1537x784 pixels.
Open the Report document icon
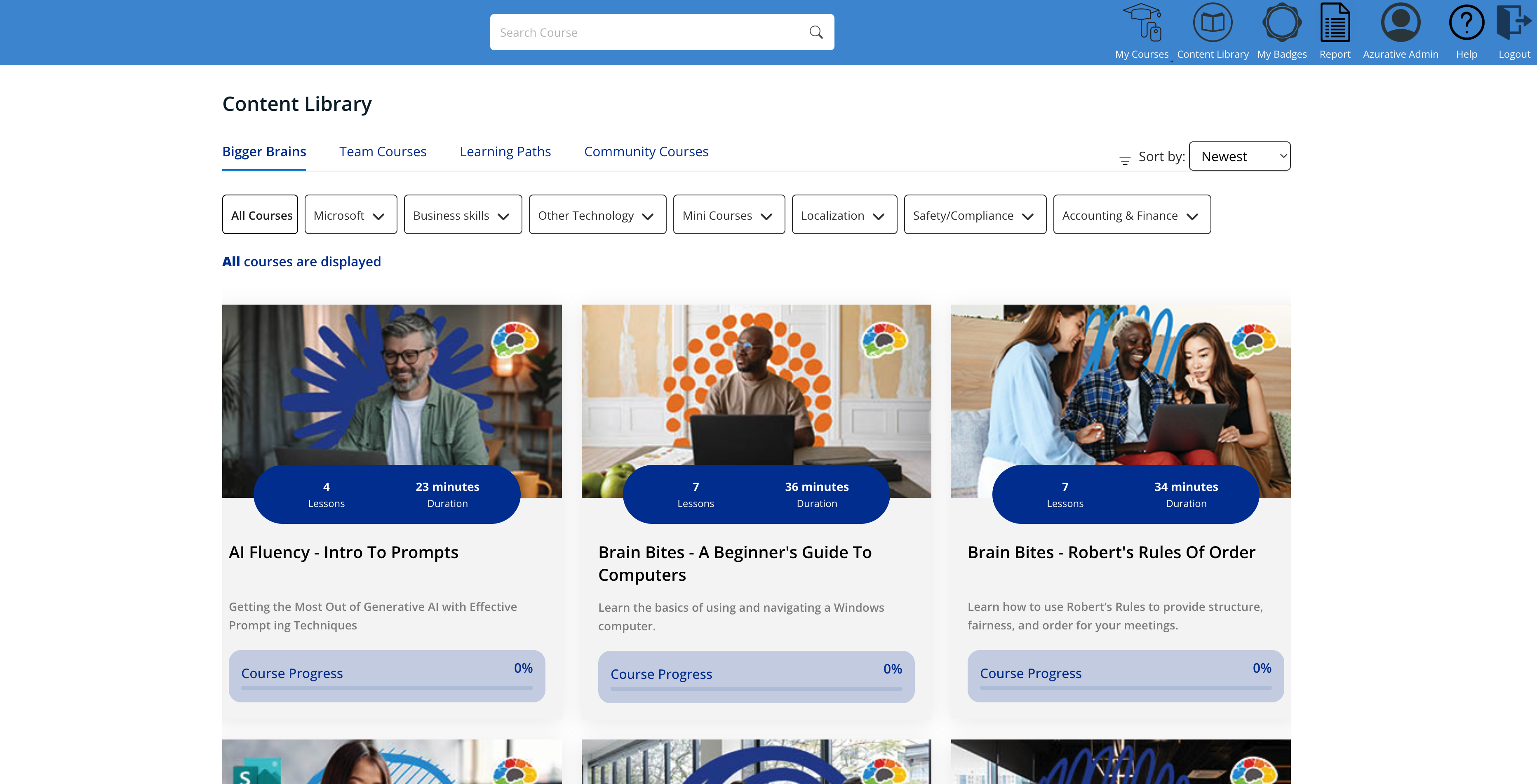tap(1335, 23)
